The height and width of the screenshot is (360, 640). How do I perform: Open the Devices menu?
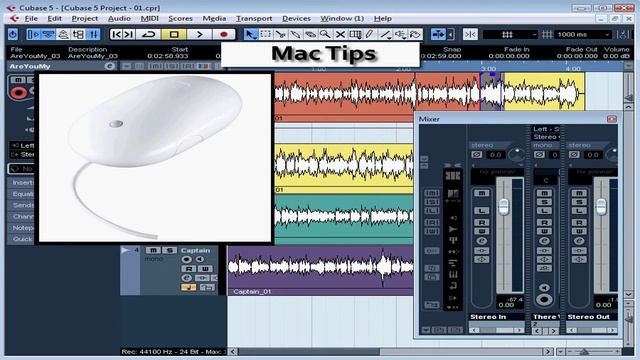296,18
